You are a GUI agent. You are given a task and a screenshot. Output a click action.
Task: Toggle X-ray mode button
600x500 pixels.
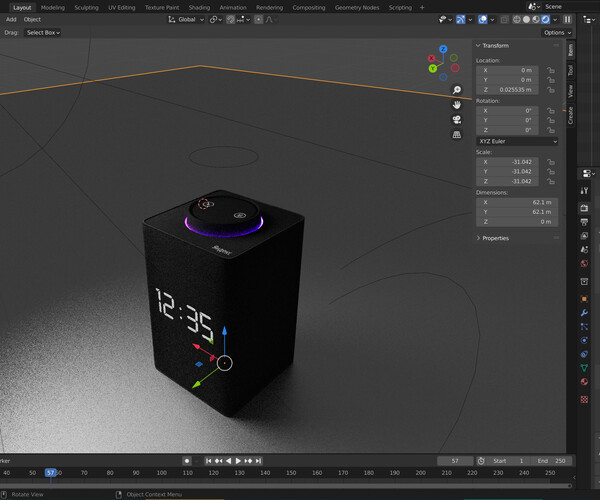tap(504, 20)
